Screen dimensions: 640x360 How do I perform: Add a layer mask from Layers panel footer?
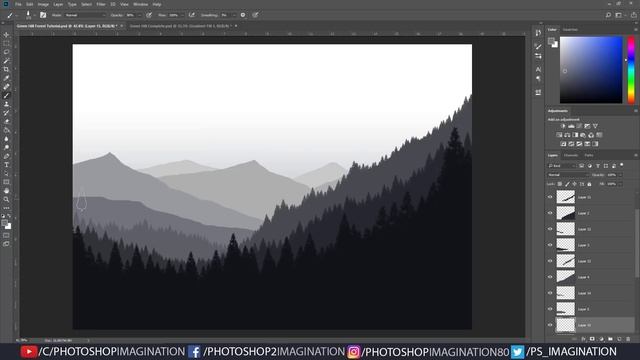(592, 339)
